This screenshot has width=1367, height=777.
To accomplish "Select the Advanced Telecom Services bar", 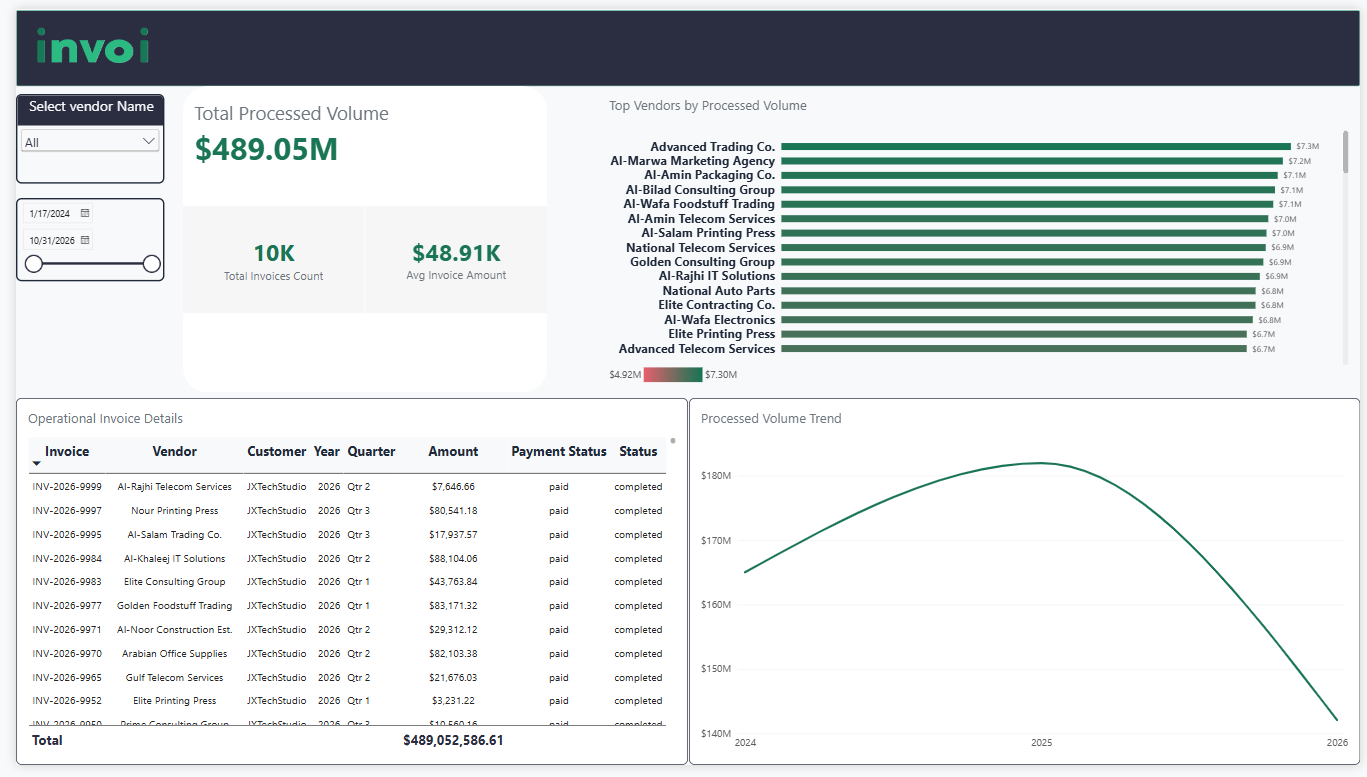I will tap(1014, 349).
